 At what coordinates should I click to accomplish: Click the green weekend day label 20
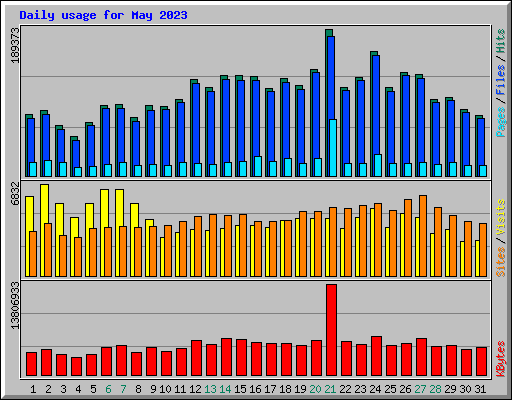pos(315,389)
